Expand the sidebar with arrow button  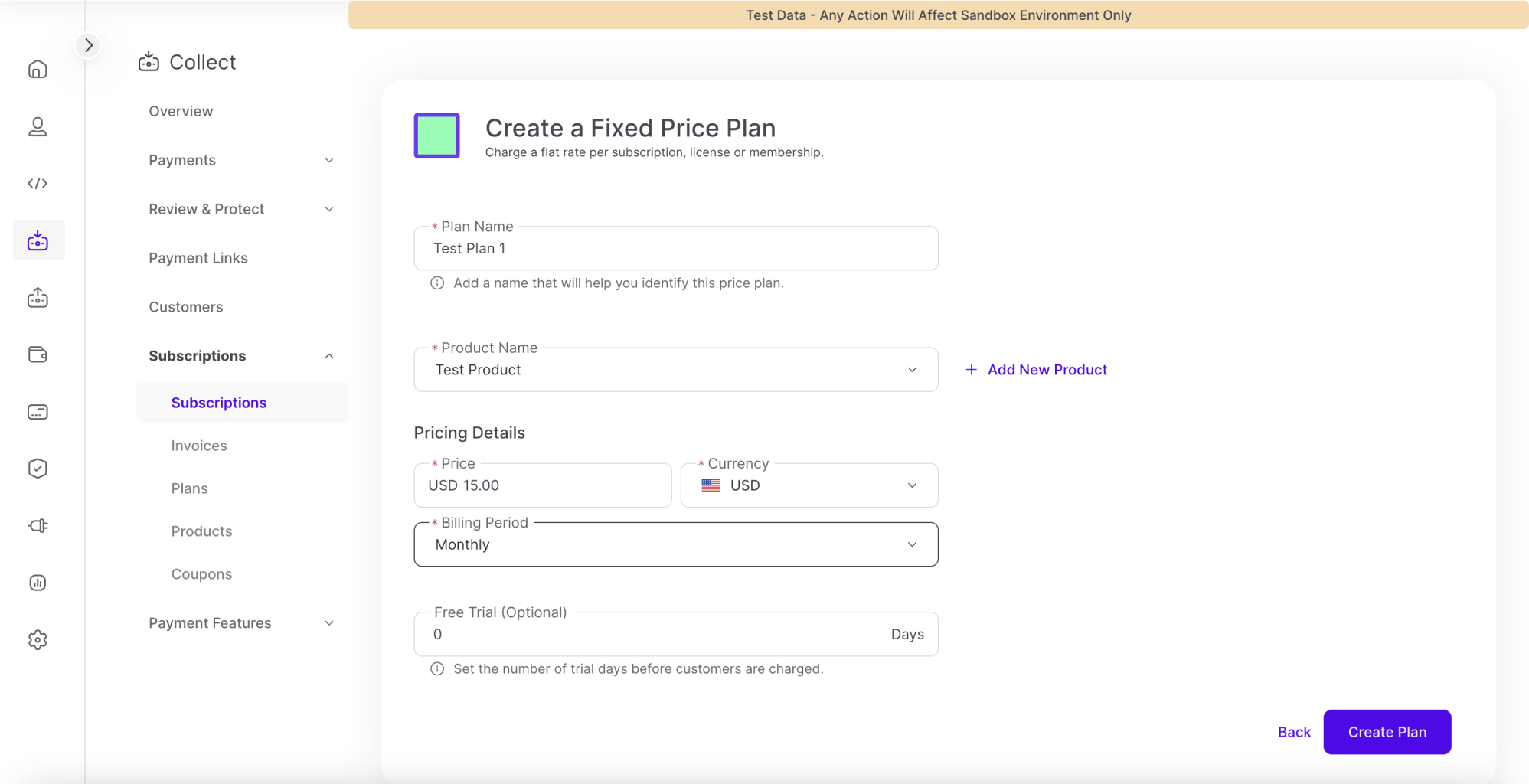point(89,45)
